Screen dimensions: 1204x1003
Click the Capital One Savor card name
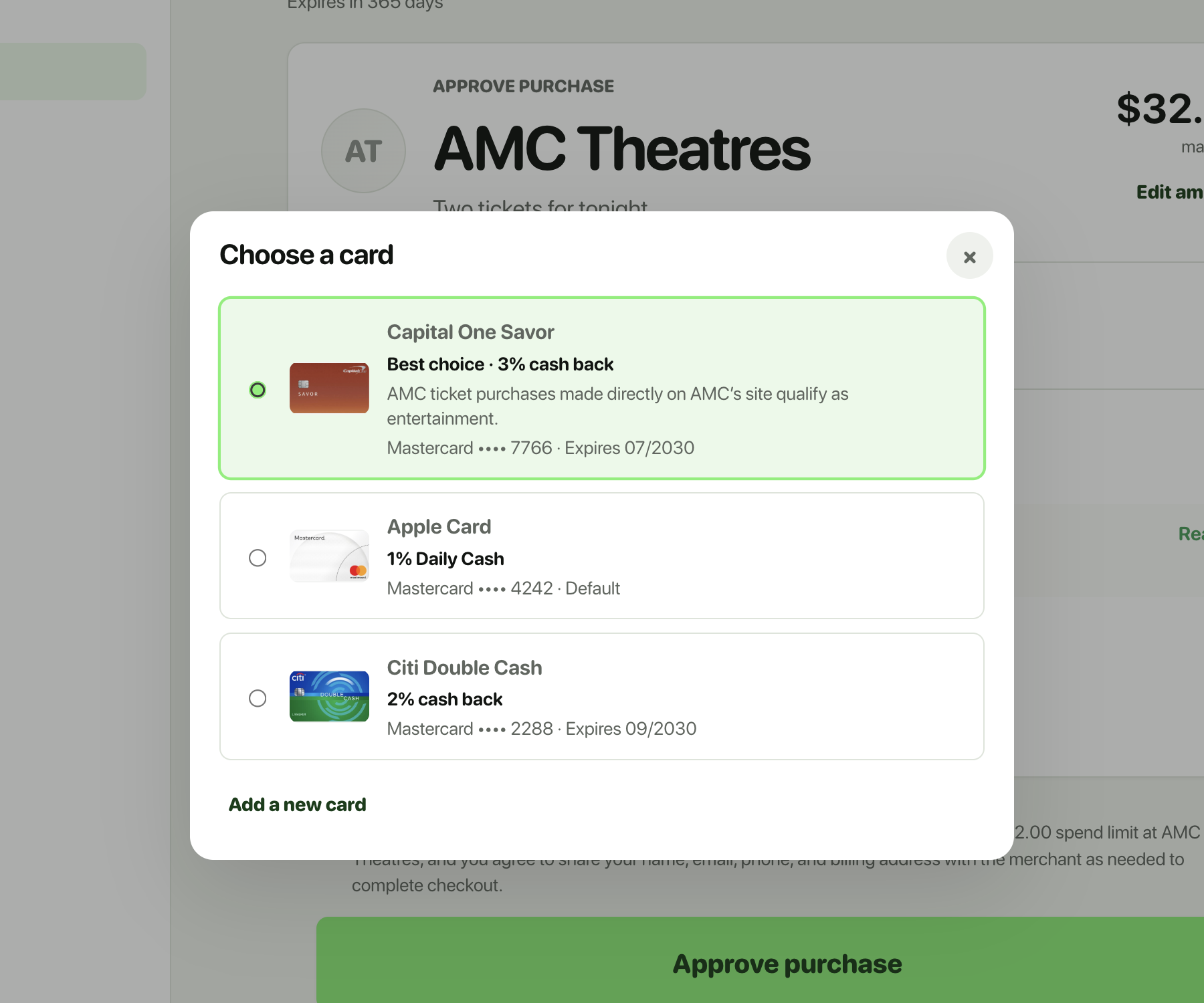(x=470, y=332)
